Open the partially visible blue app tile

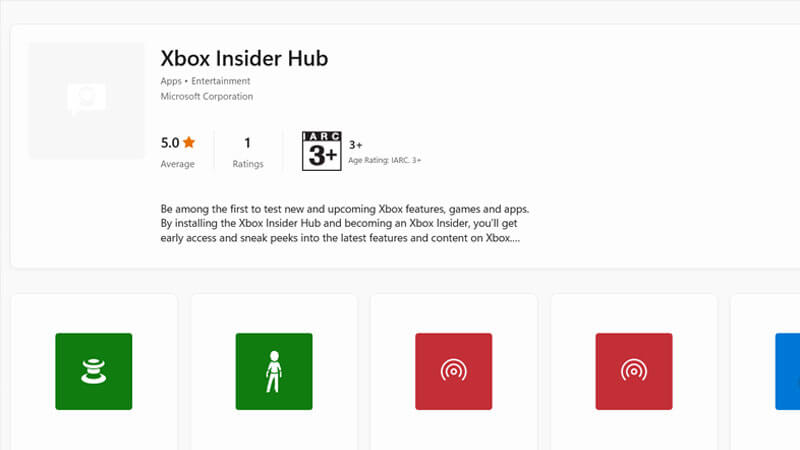point(787,371)
